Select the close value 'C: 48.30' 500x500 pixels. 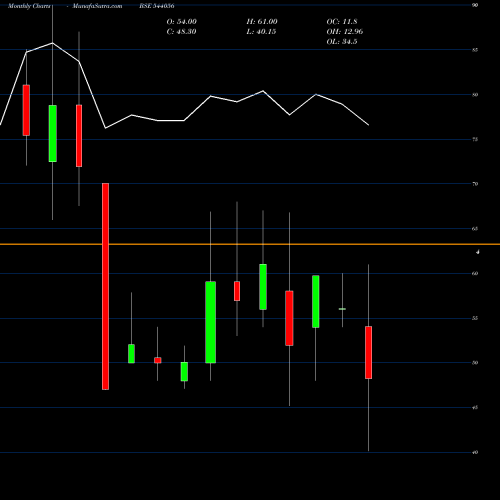(181, 32)
